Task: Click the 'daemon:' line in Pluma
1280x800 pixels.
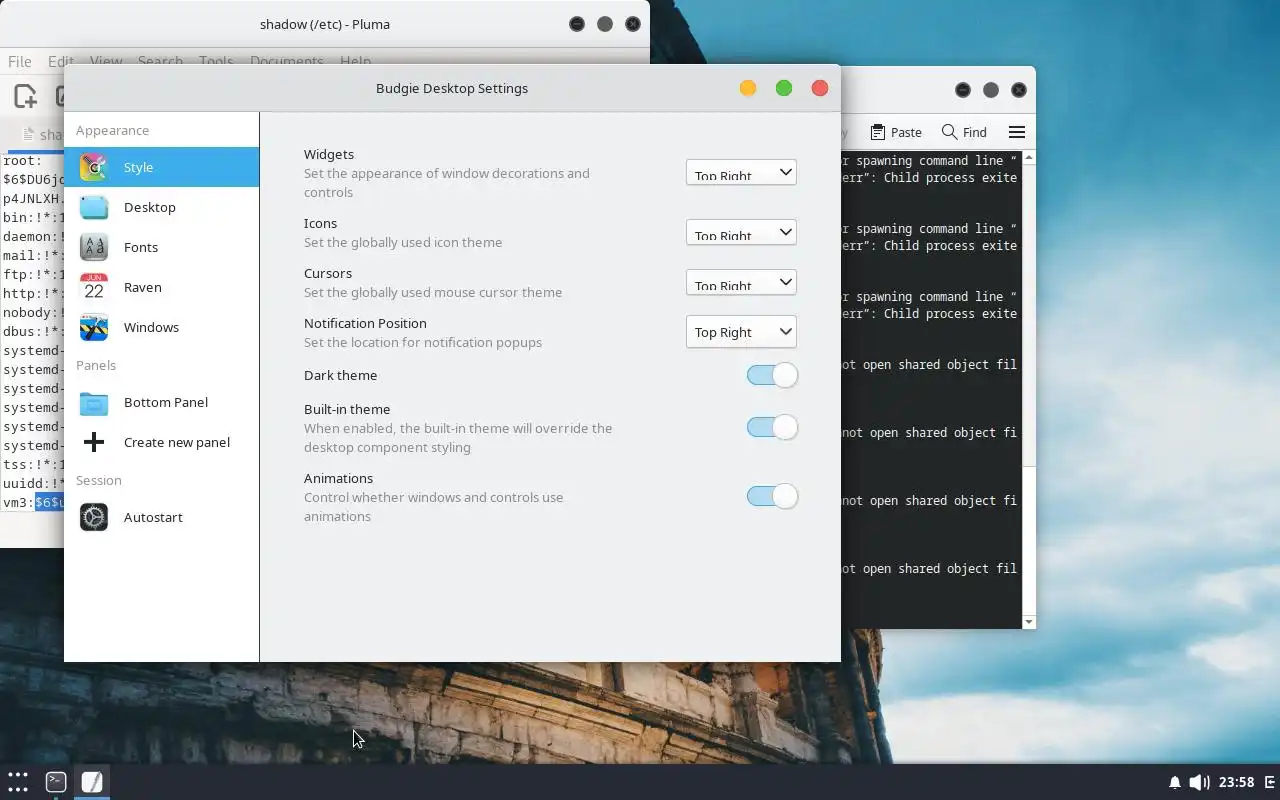Action: pyautogui.click(x=33, y=236)
